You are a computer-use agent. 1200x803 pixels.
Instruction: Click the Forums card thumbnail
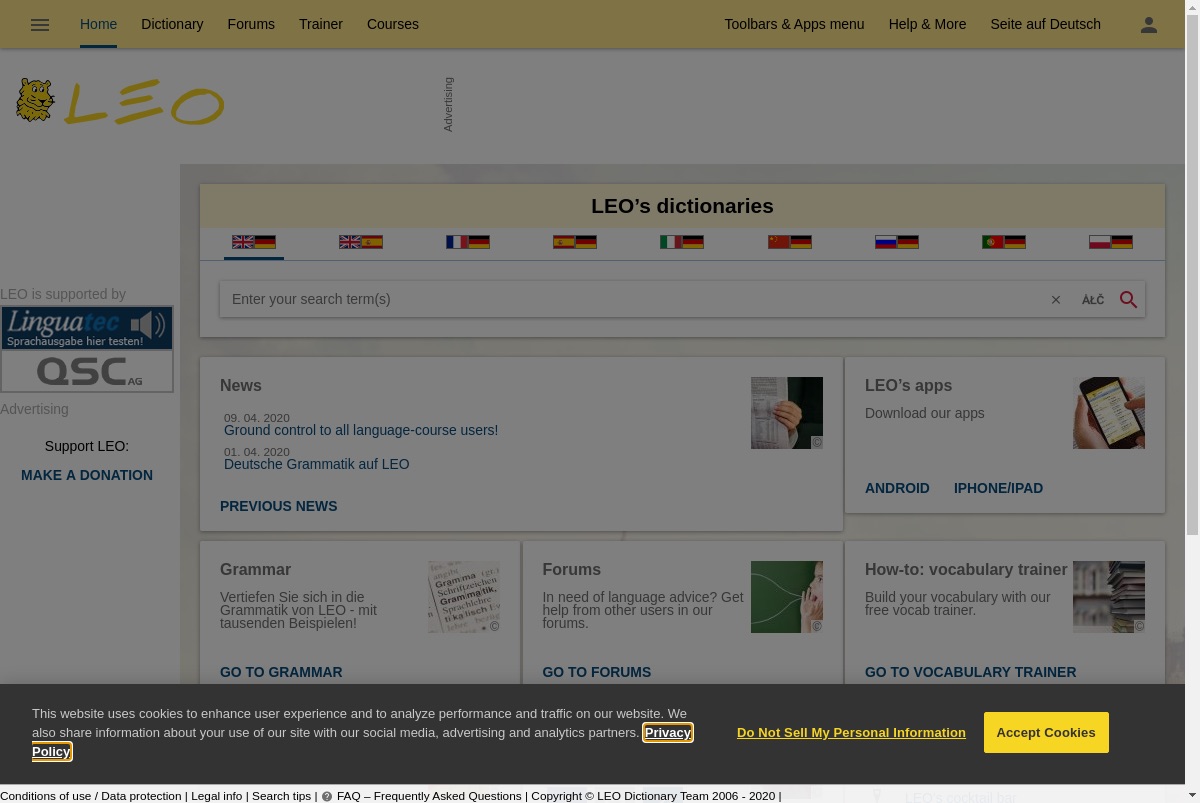pyautogui.click(x=787, y=597)
